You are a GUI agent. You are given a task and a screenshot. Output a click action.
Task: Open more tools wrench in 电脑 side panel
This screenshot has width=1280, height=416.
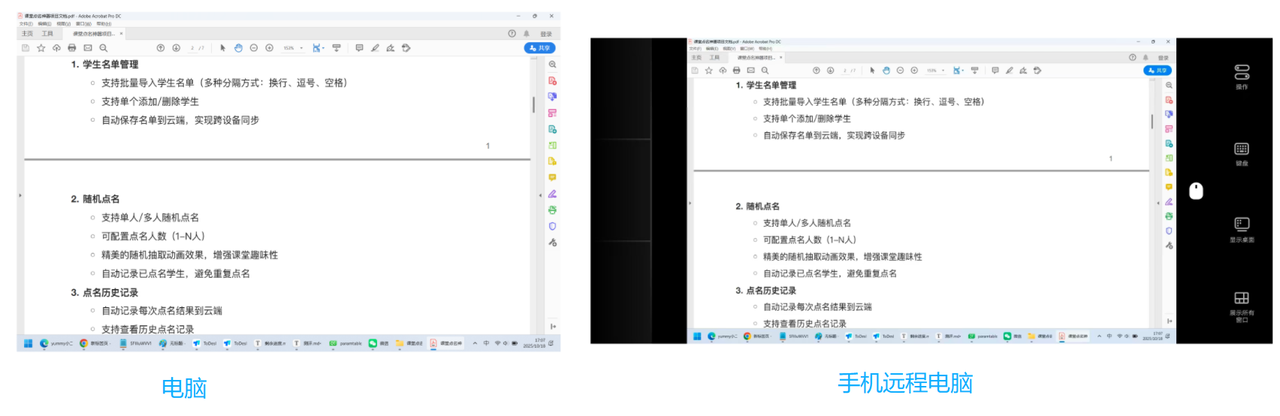(552, 242)
